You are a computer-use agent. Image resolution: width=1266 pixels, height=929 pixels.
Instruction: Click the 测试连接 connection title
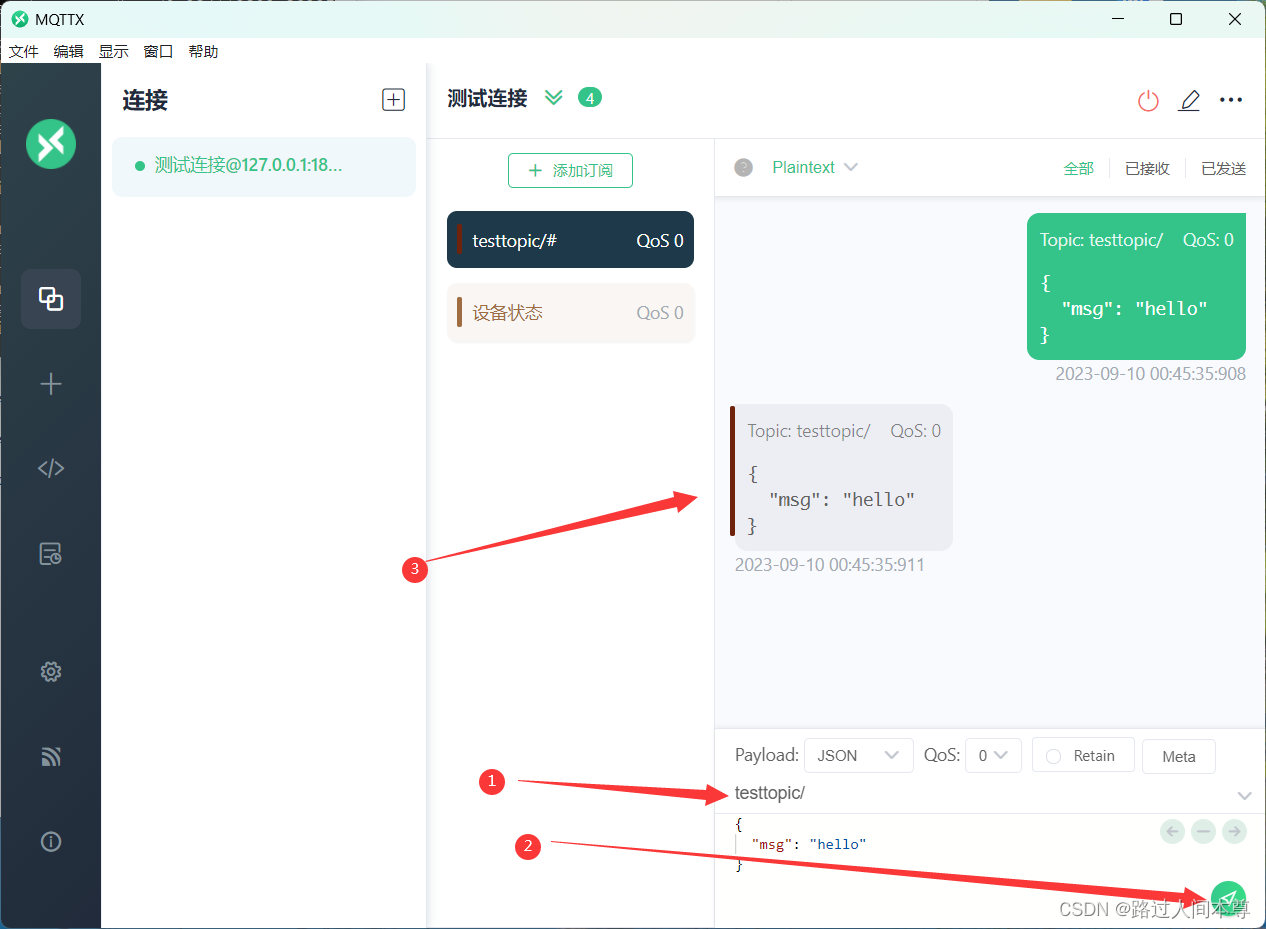pyautogui.click(x=487, y=98)
